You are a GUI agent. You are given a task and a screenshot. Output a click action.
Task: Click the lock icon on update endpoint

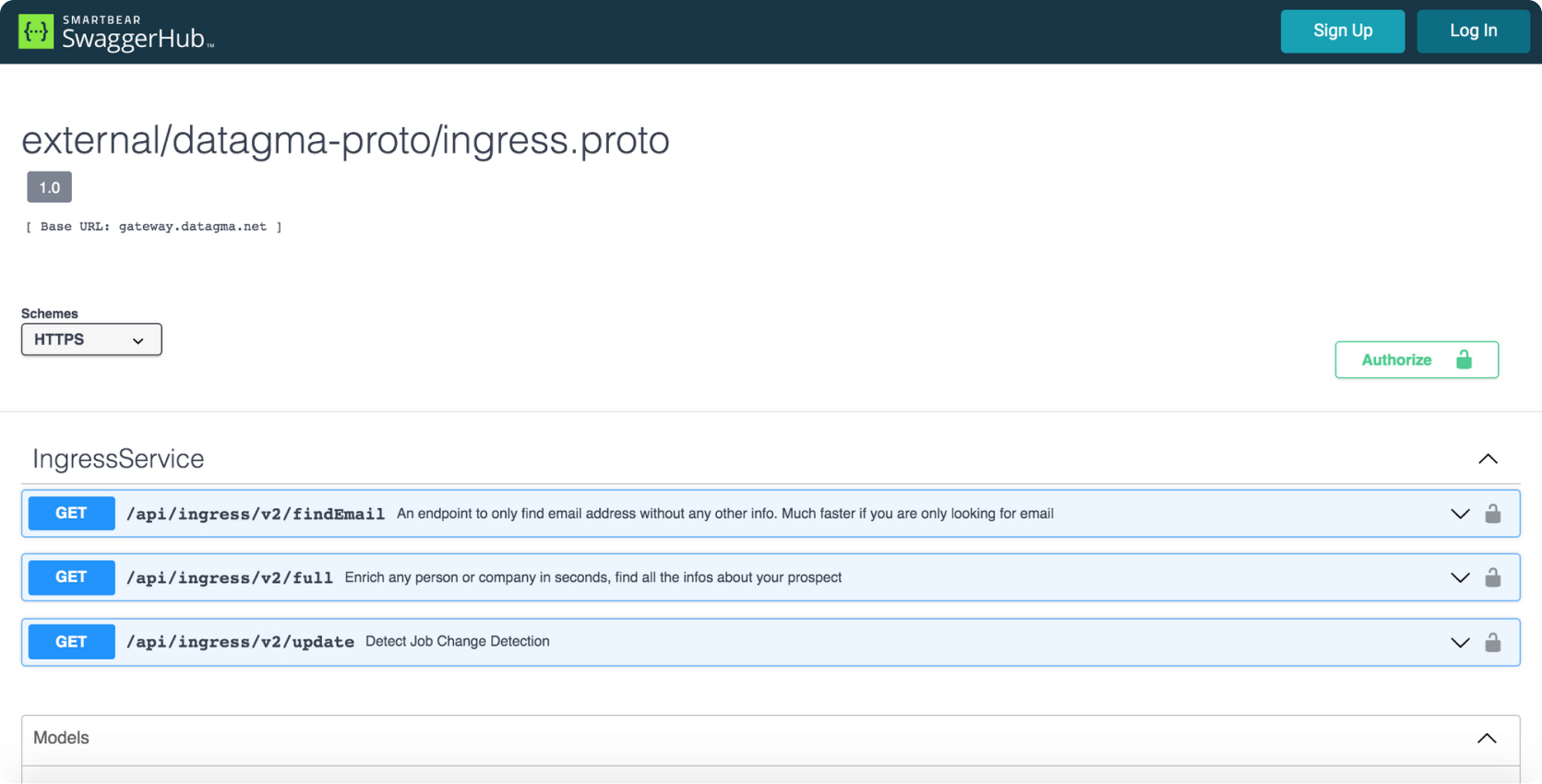click(1492, 642)
